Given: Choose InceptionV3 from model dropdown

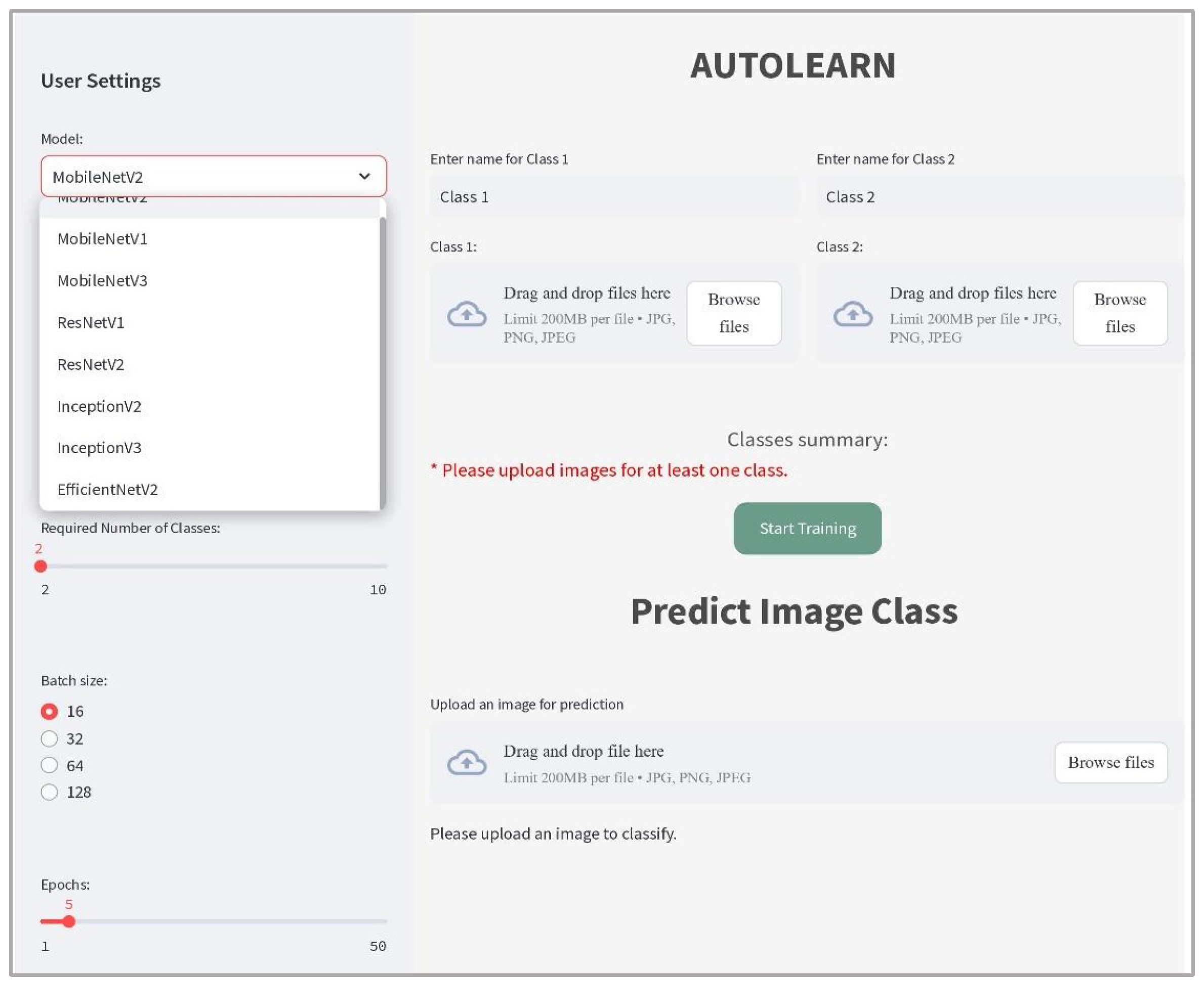Looking at the screenshot, I should coord(100,447).
